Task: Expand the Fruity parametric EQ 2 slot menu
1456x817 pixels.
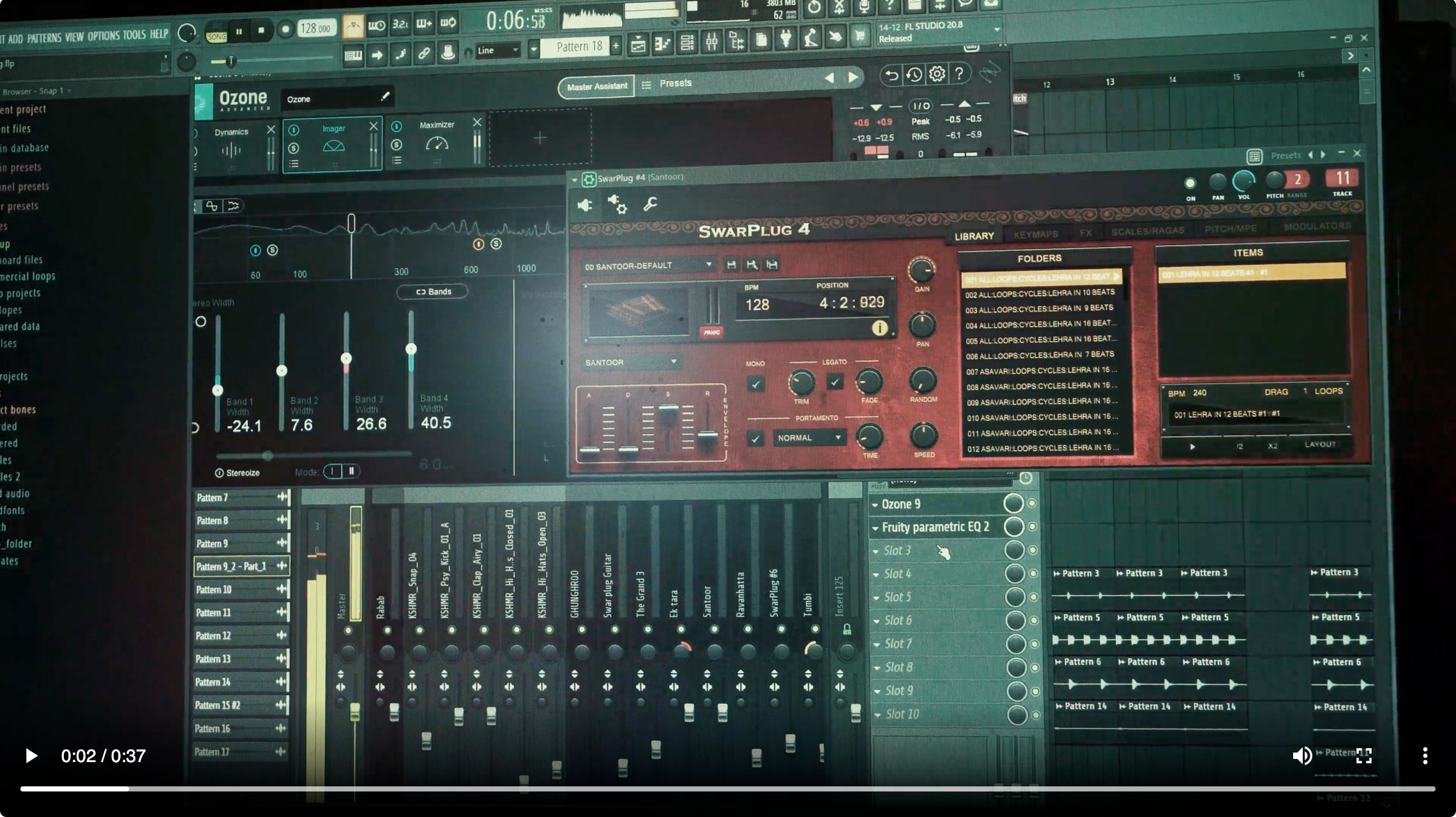Action: 876,528
